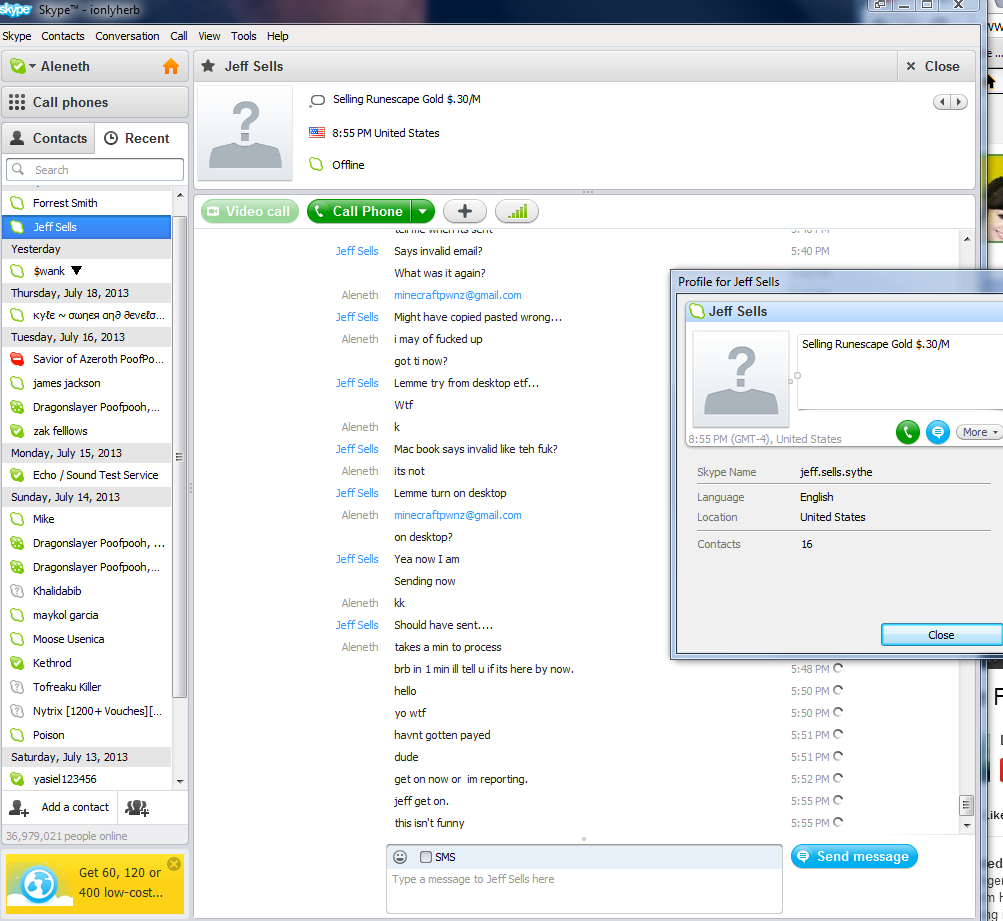Open the Conversation menu
The image size is (1003, 921).
tap(127, 36)
